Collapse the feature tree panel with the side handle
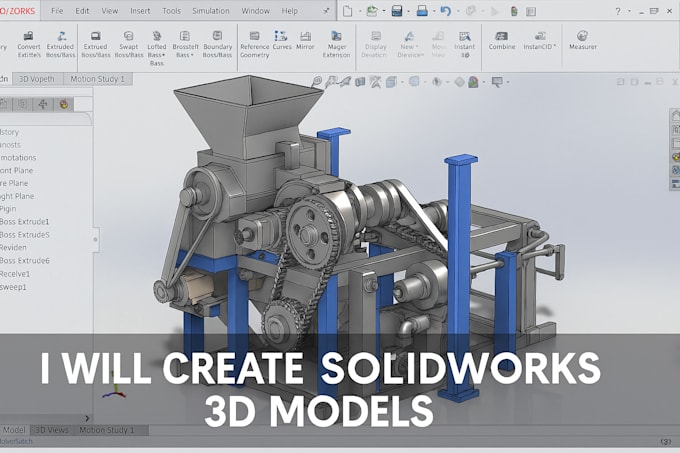 95,239
